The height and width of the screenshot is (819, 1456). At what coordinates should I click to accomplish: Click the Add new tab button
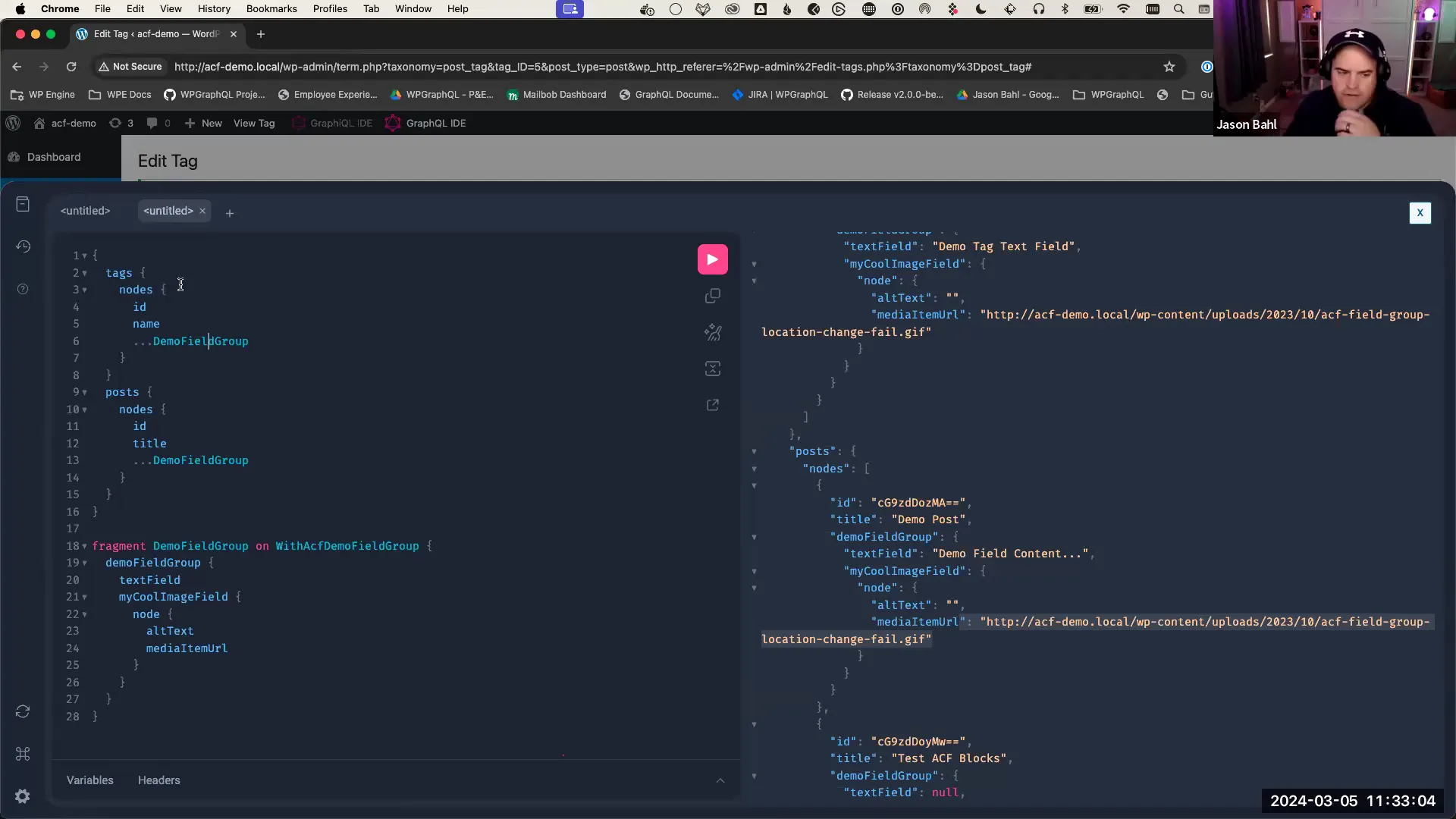click(x=229, y=212)
